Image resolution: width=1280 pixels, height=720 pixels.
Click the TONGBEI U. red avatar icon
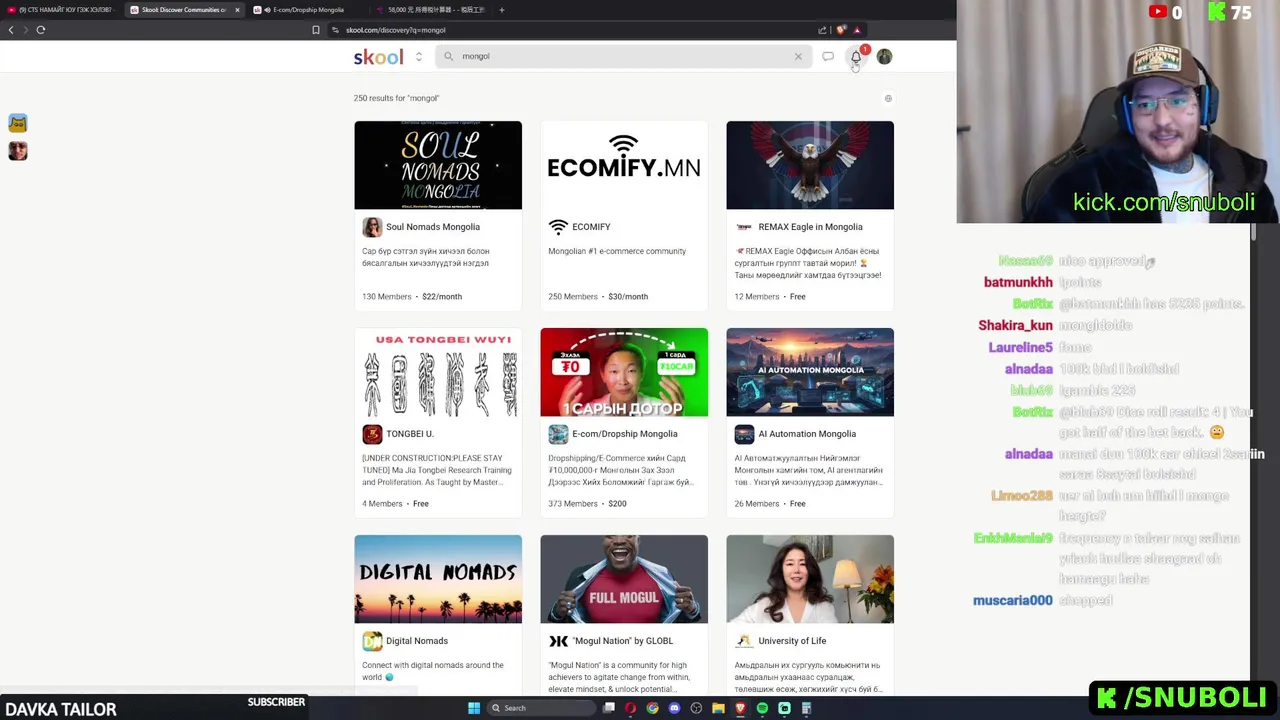pos(372,434)
